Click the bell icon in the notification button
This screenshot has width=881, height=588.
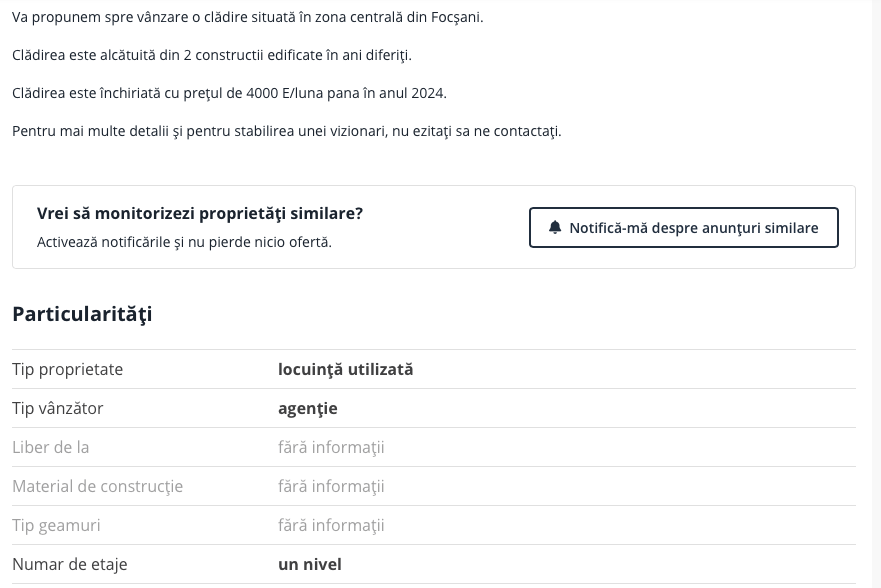[x=556, y=228]
